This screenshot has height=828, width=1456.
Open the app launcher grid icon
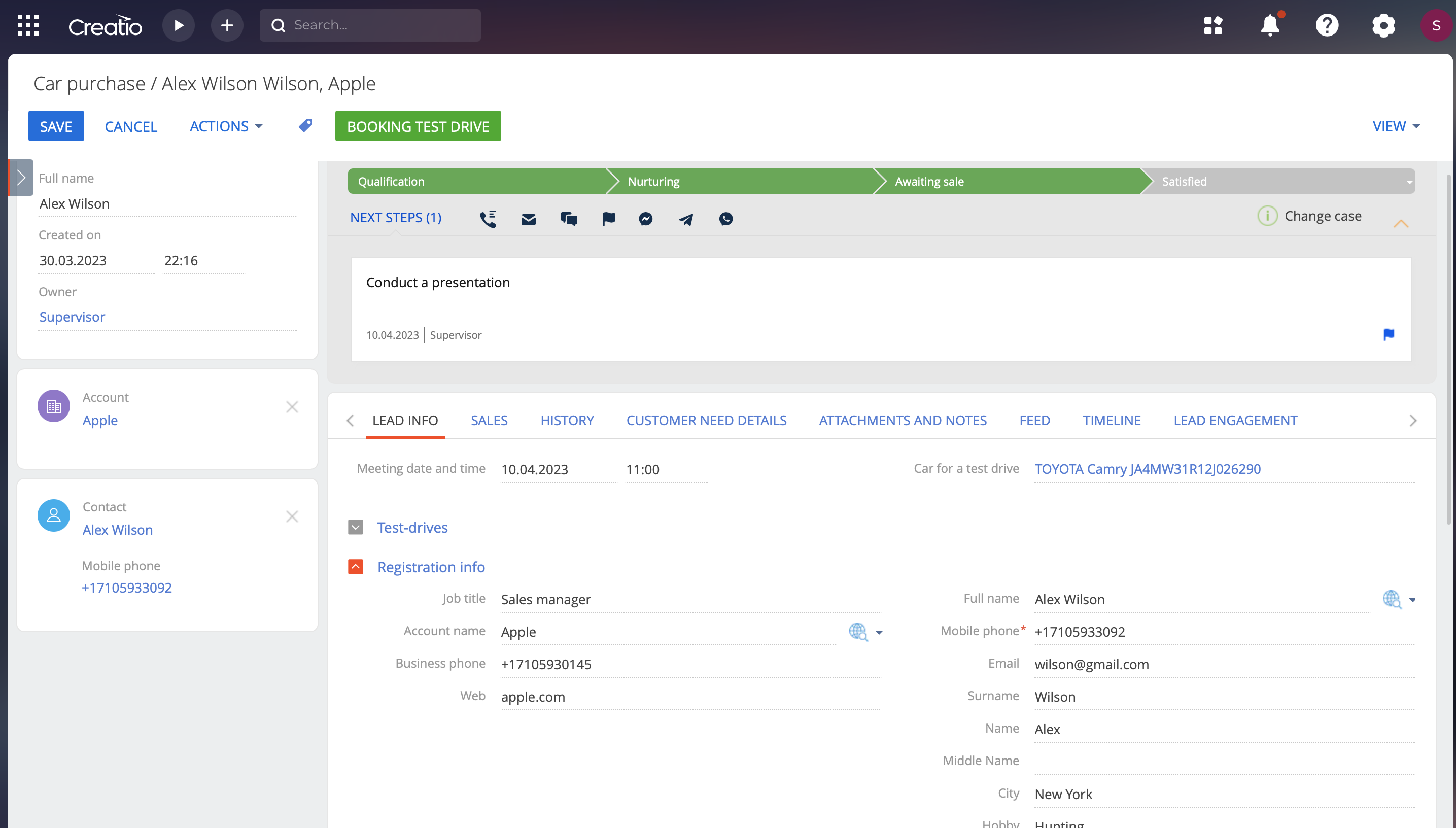[28, 25]
